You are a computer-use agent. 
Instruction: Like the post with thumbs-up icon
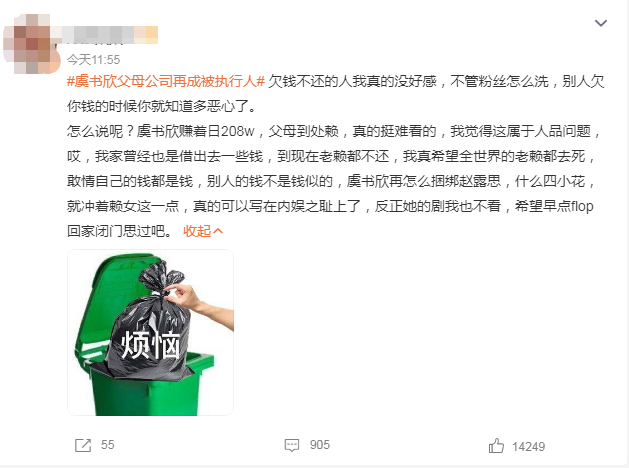click(x=496, y=446)
